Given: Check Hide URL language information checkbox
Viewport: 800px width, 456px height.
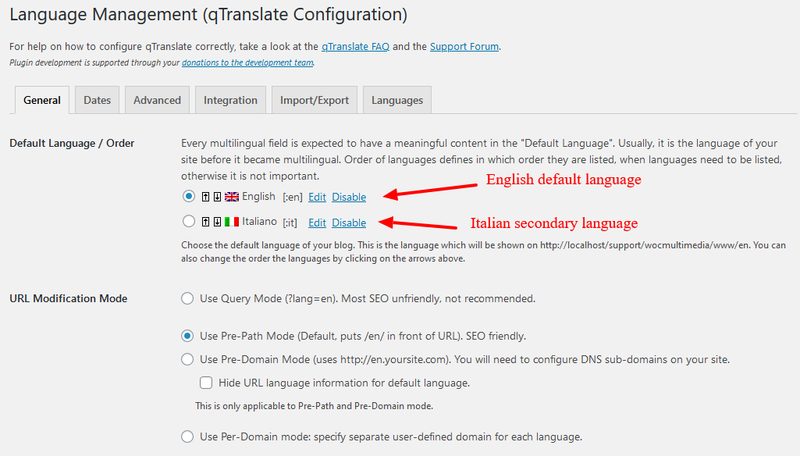Looking at the screenshot, I should (206, 383).
